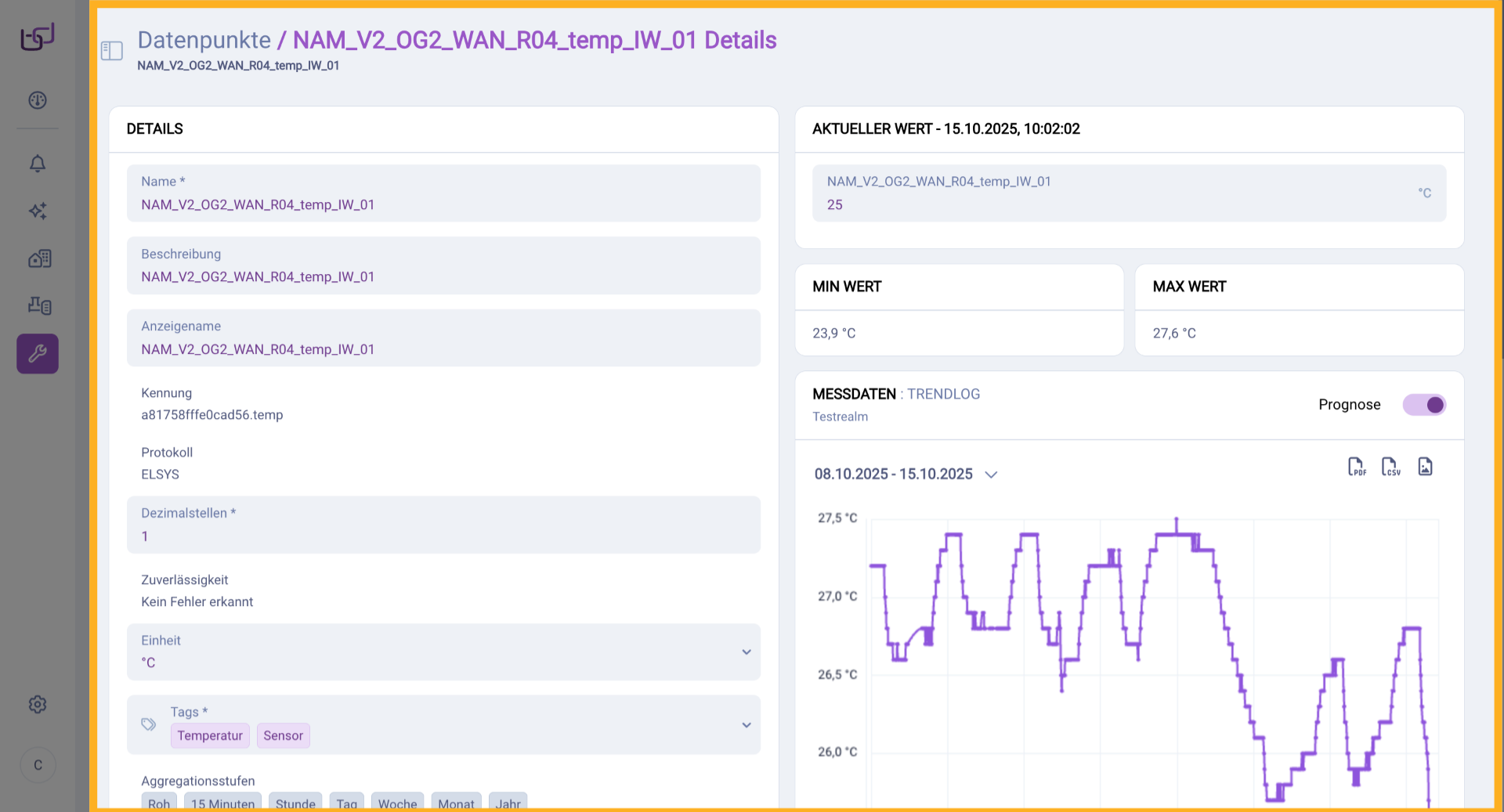Toggle the sidebar panel icon
The width and height of the screenshot is (1504, 812).
112,51
